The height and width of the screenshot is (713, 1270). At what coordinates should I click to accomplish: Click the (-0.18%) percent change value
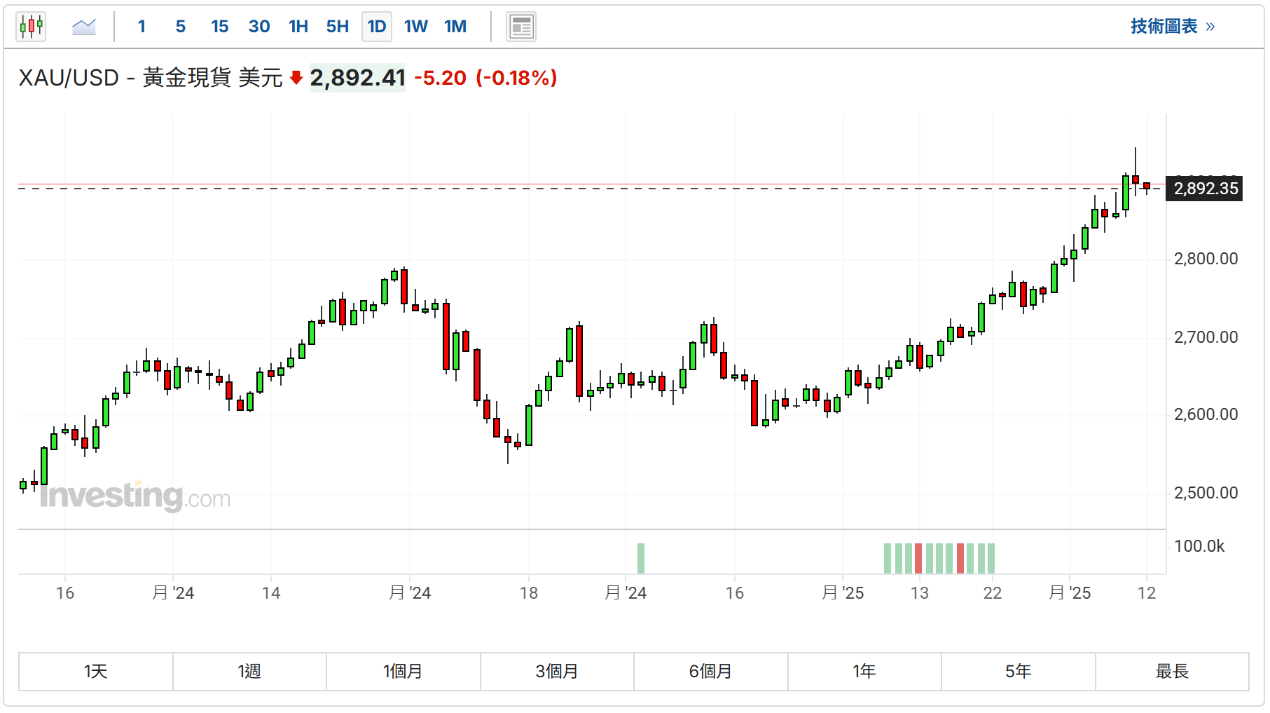(516, 78)
